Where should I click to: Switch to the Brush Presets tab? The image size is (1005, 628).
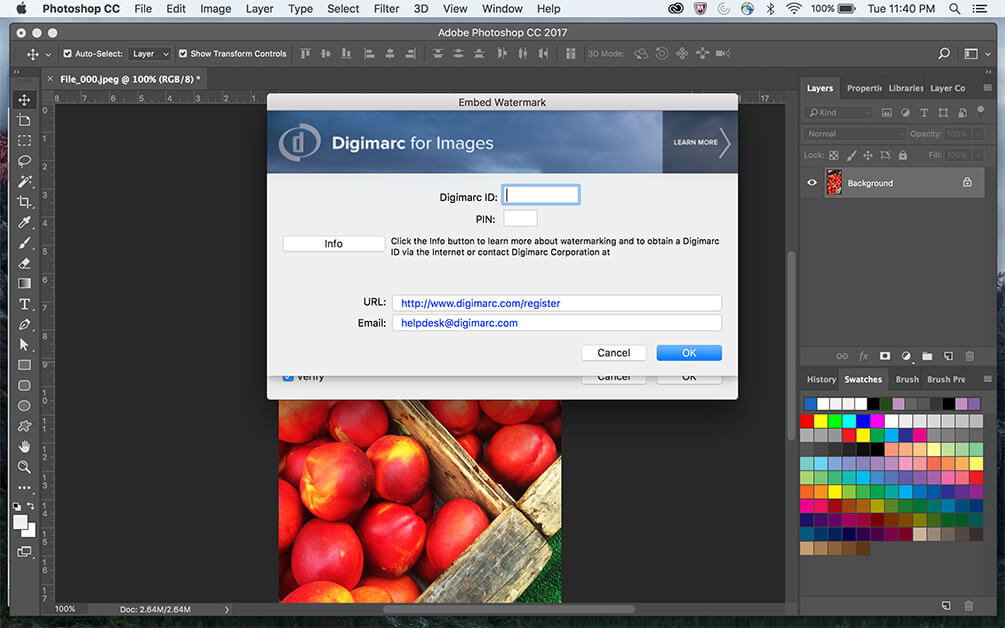(x=946, y=379)
